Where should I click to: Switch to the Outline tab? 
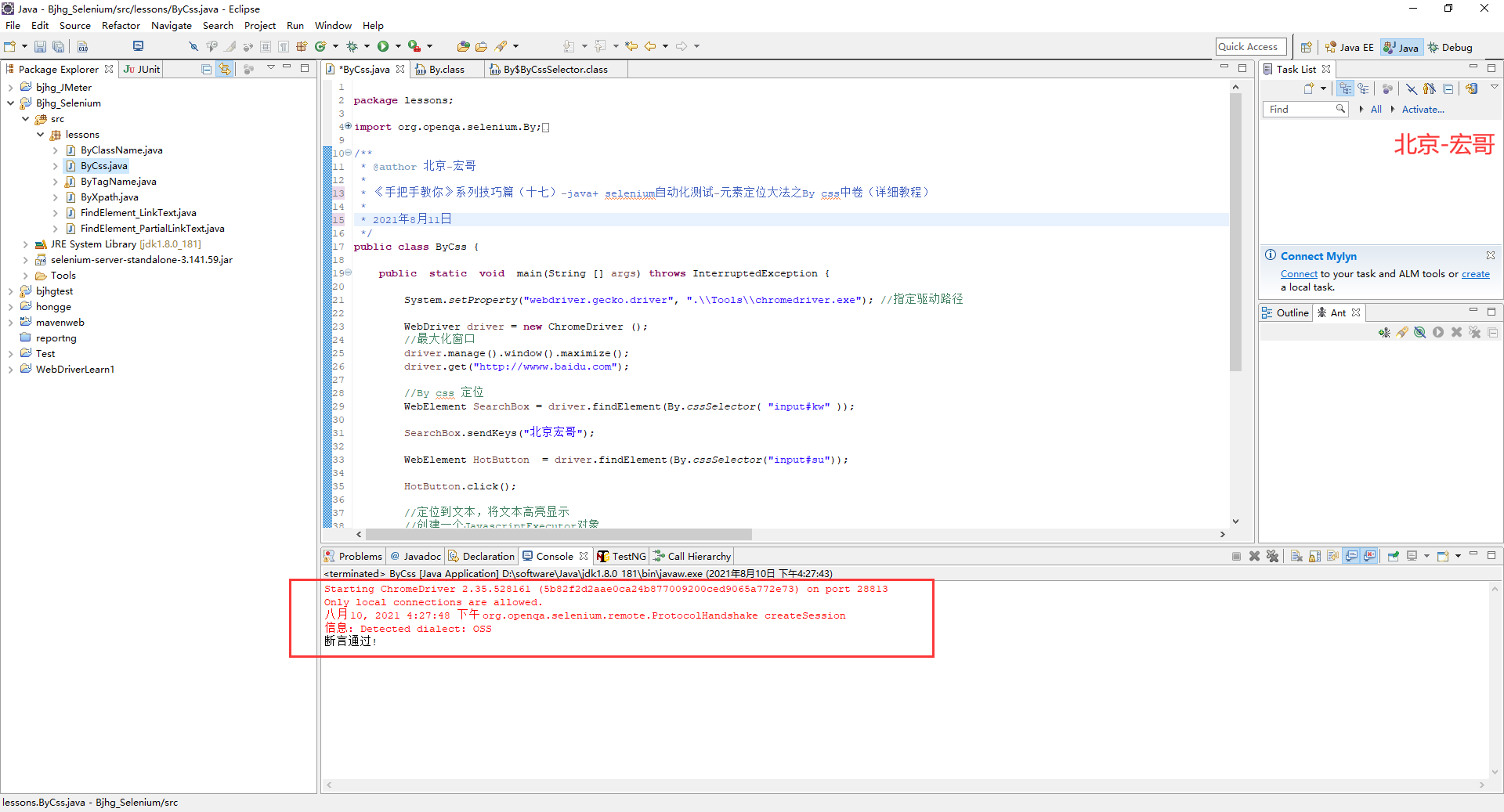(1285, 313)
